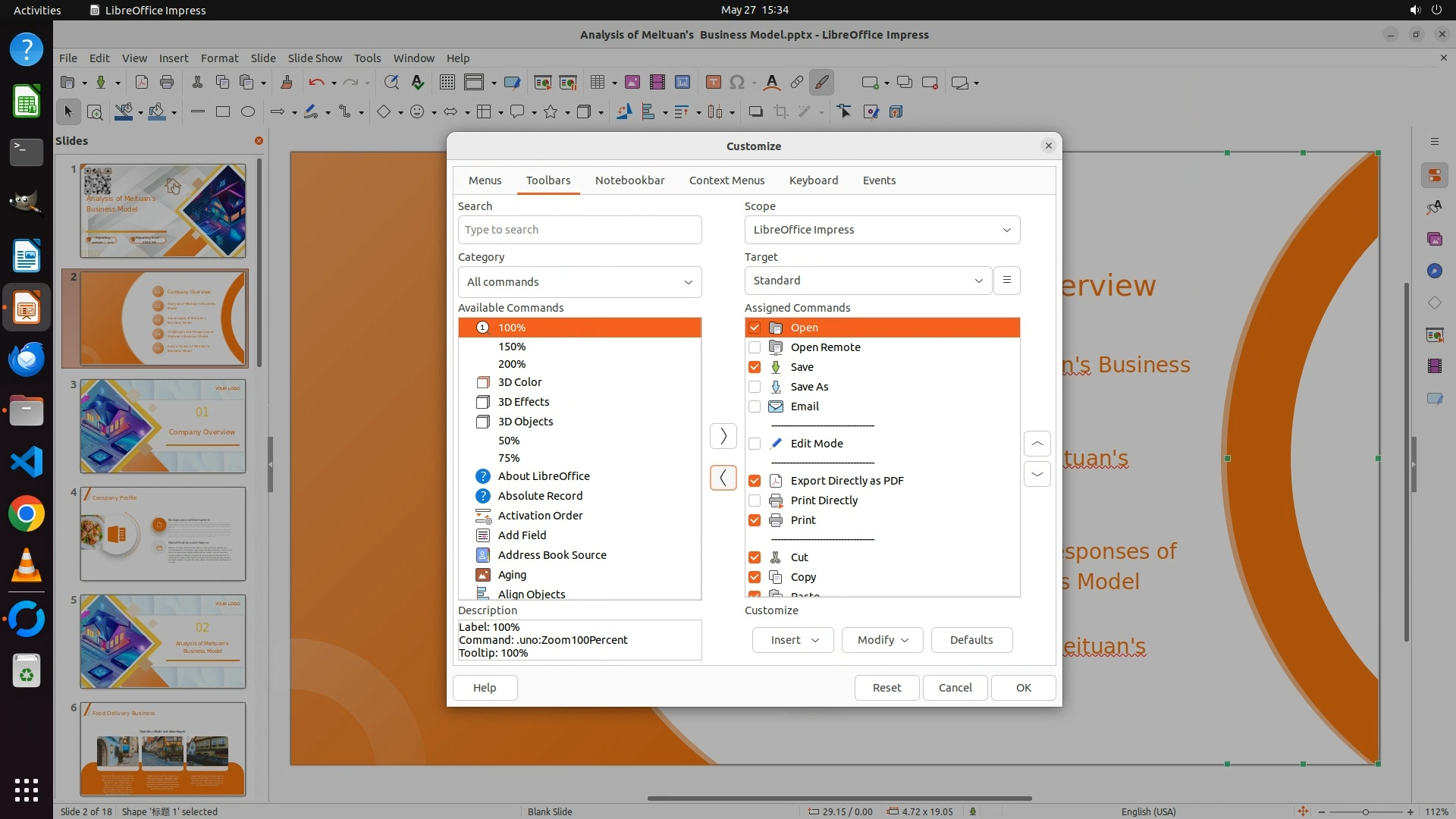Open the sidebar Properties deck icon

click(x=1434, y=175)
